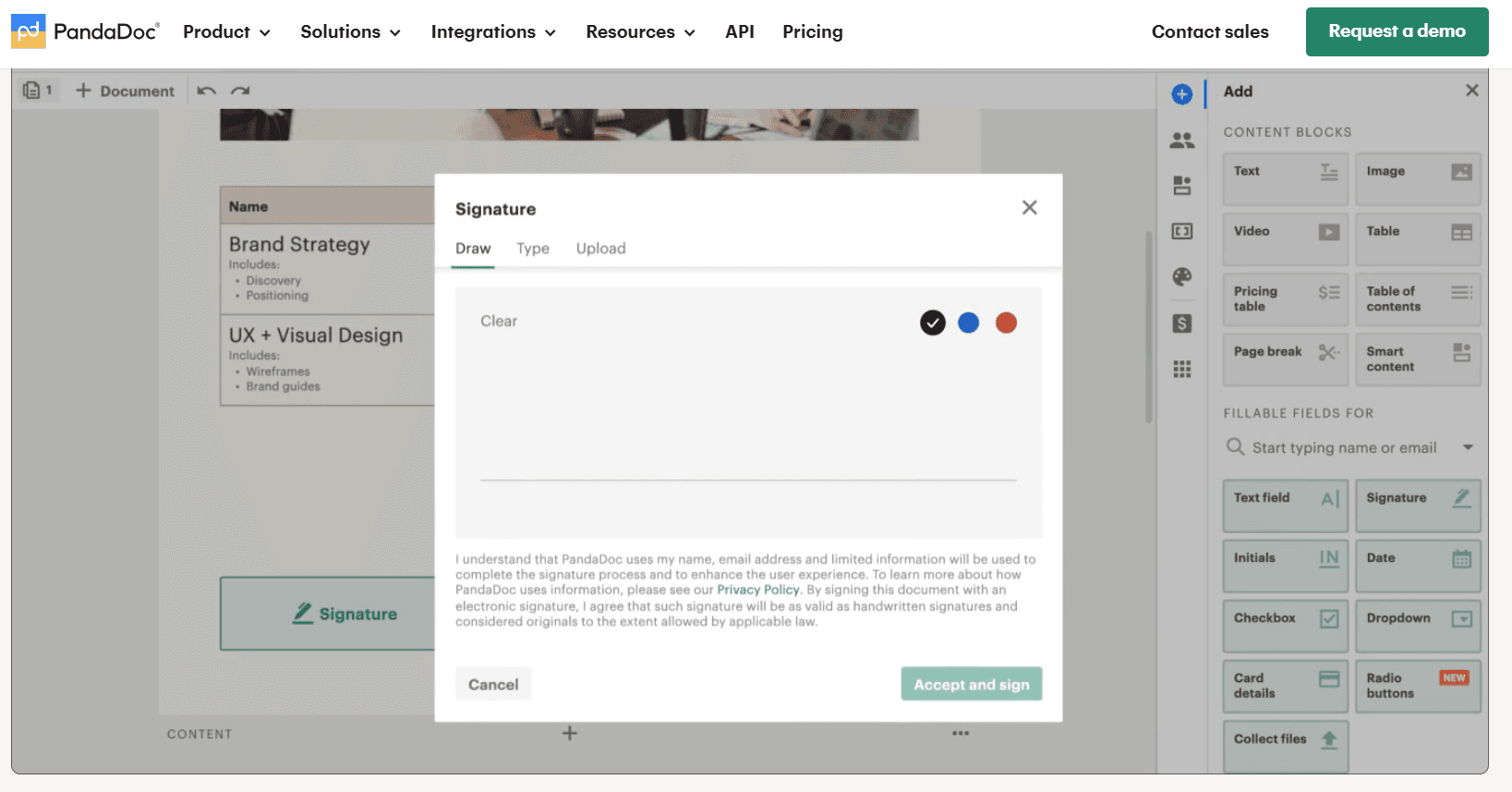Undo the last action
1512x792 pixels.
pos(207,91)
